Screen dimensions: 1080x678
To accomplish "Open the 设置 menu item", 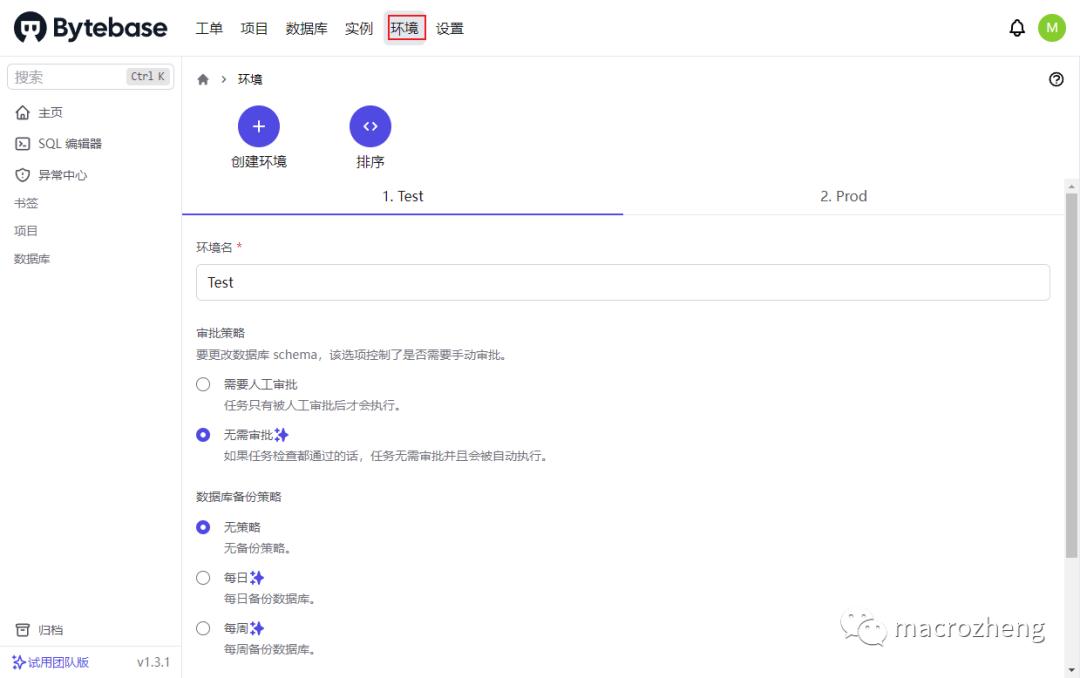I will click(450, 28).
